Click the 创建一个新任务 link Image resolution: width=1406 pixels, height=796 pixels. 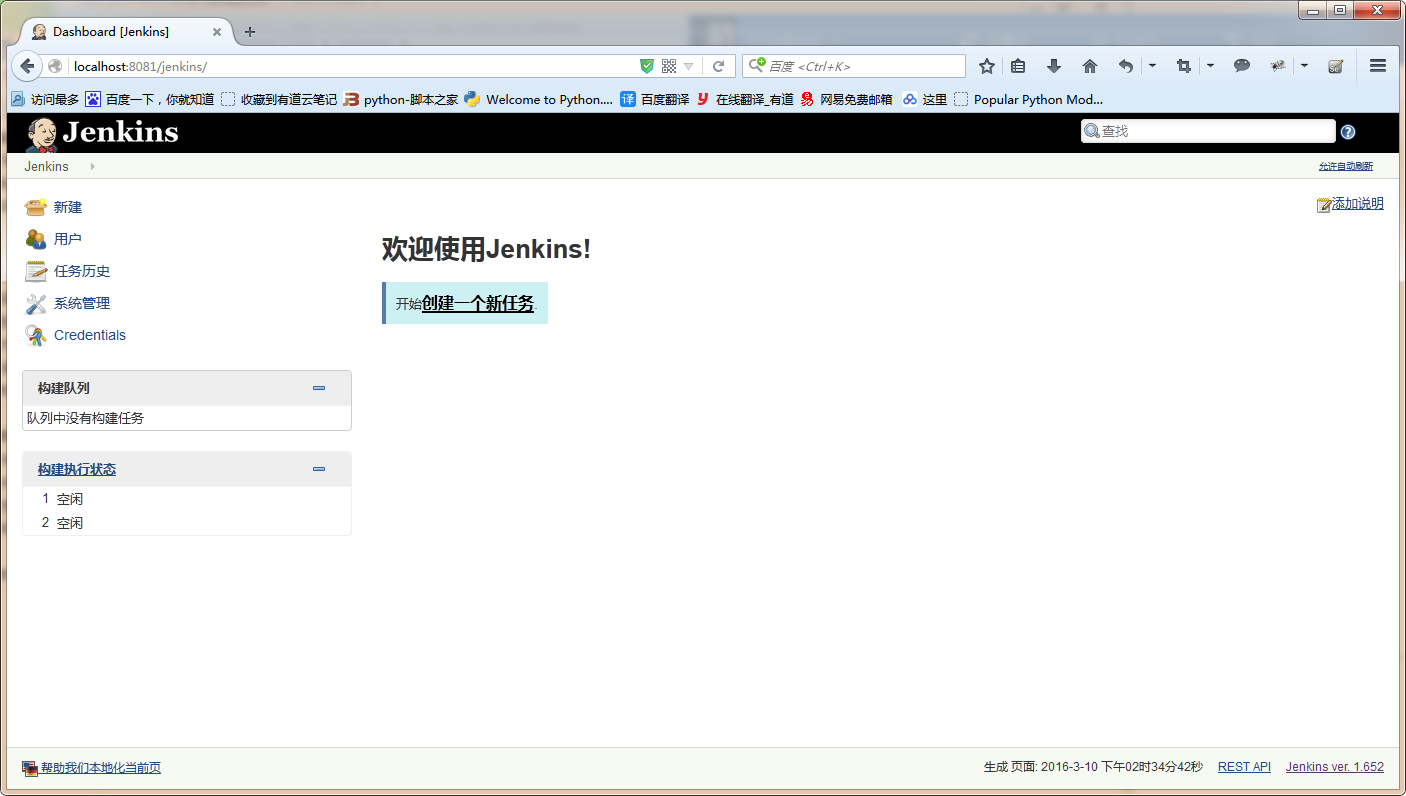pyautogui.click(x=478, y=304)
